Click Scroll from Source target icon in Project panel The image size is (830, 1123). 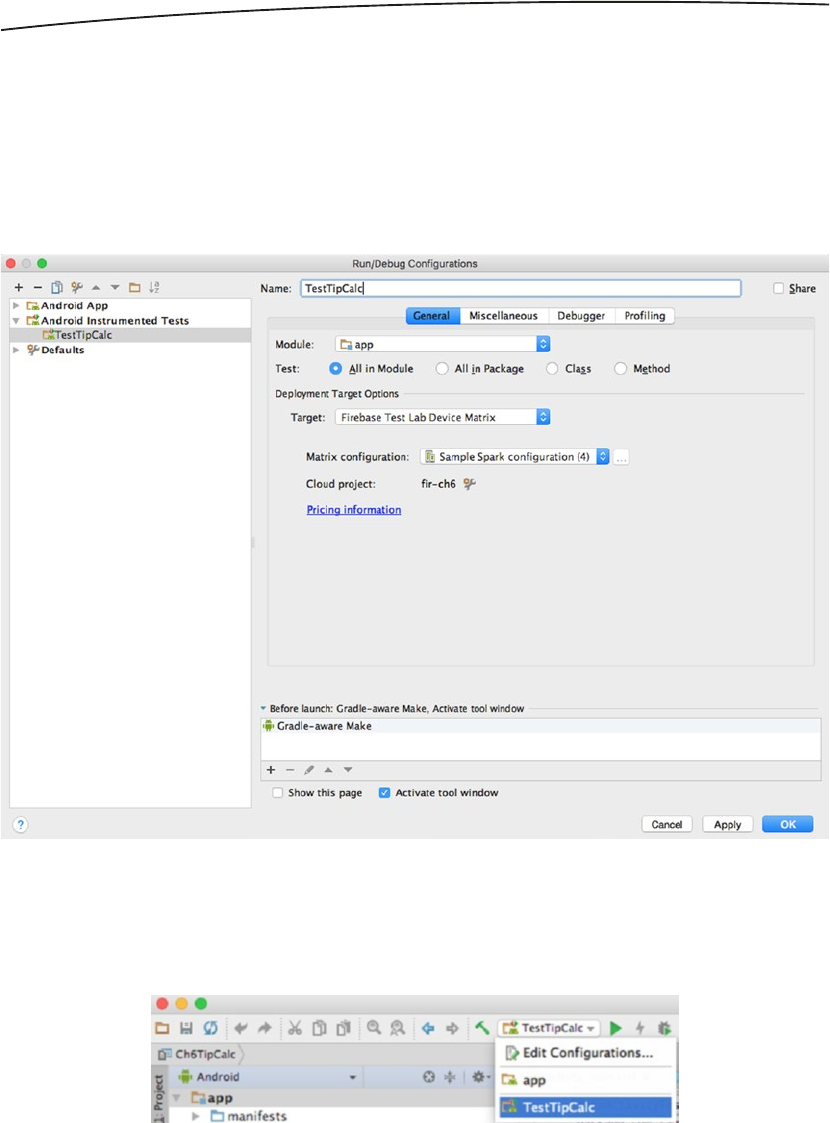click(429, 1077)
